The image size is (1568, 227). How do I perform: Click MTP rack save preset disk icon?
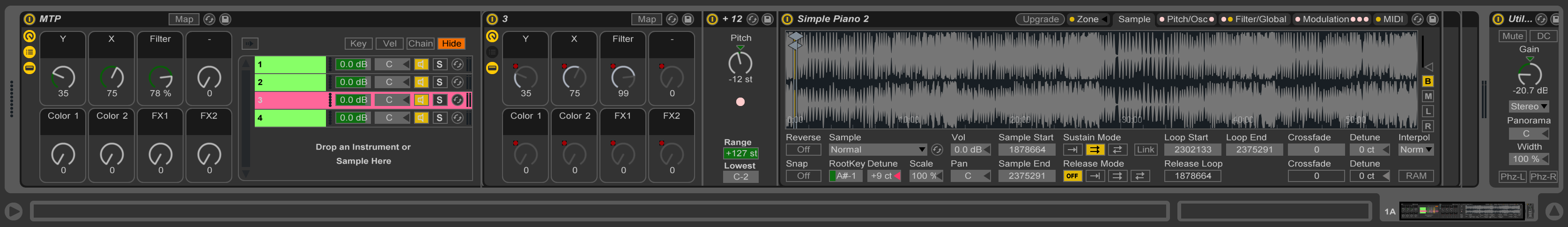[225, 19]
